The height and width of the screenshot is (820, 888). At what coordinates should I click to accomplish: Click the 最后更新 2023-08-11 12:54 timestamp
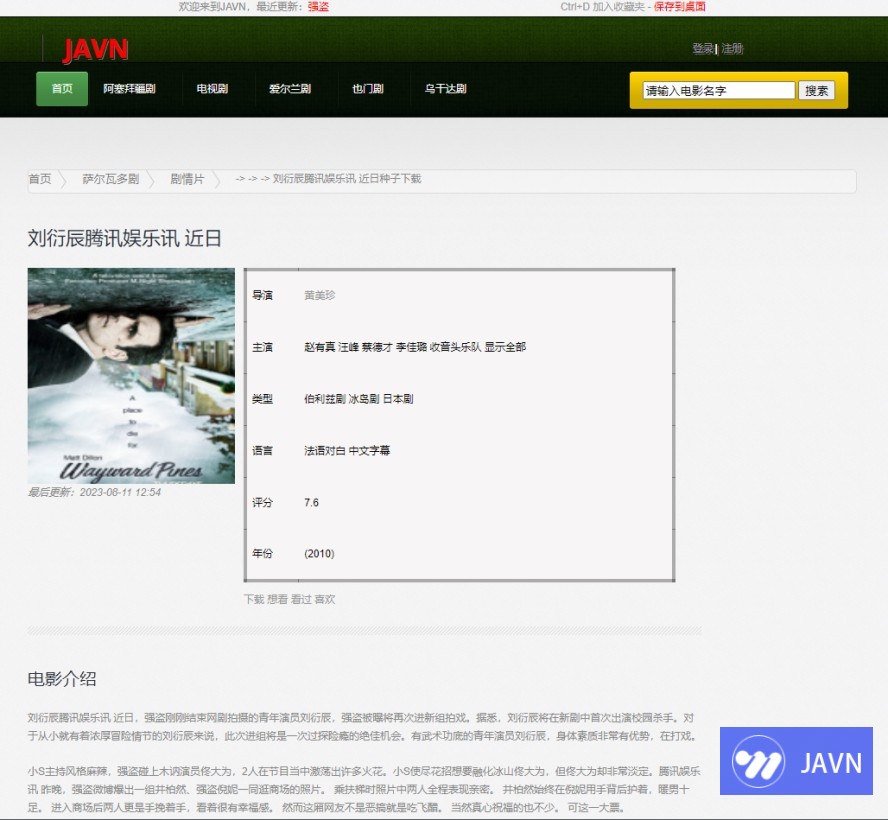(95, 492)
